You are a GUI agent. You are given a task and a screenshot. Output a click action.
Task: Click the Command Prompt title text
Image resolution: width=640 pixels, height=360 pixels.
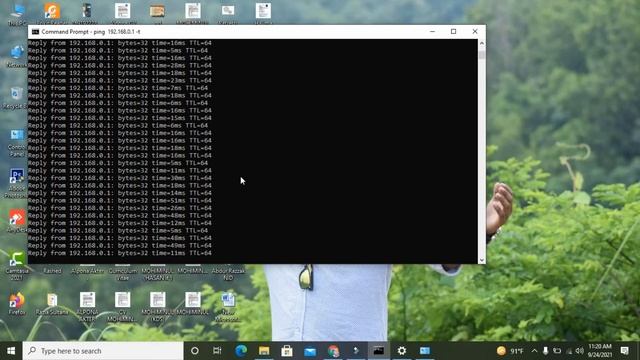click(x=91, y=31)
